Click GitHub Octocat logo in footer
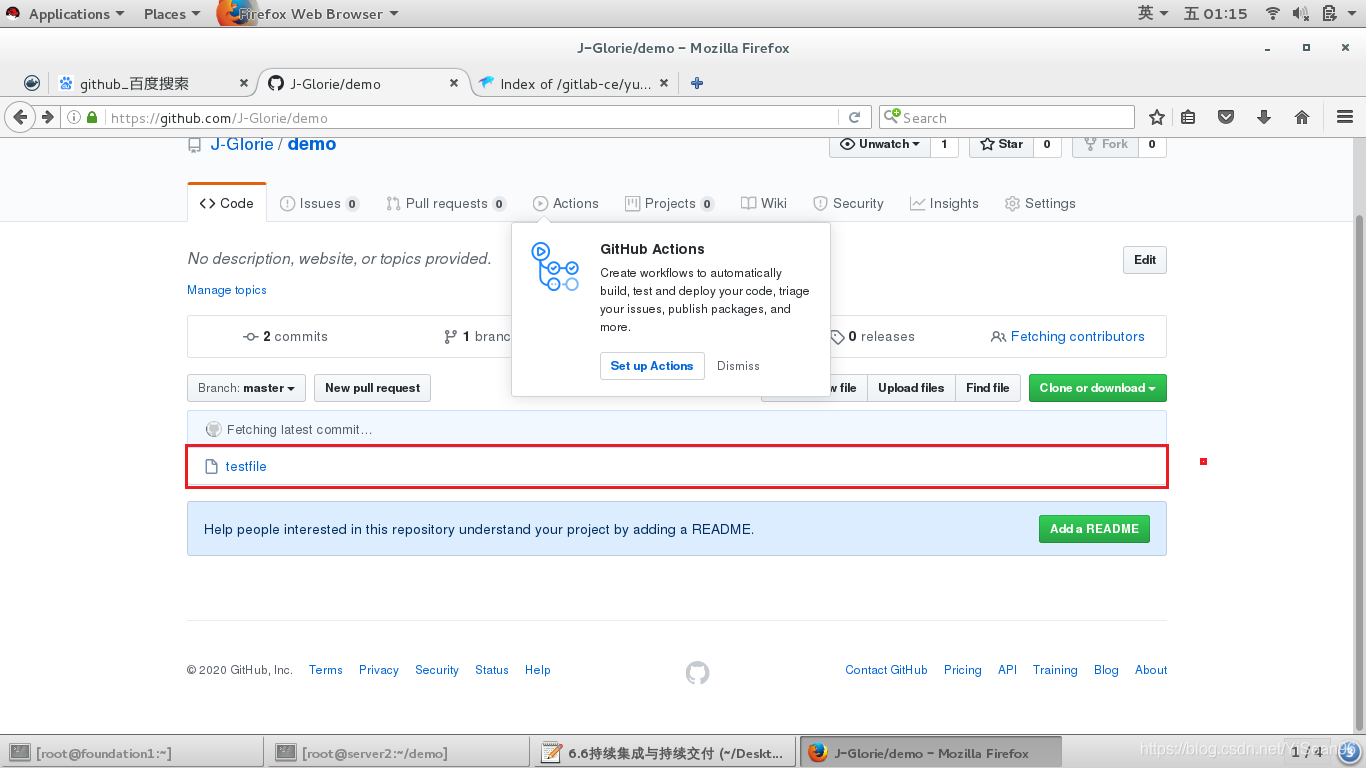This screenshot has height=768, width=1366. (x=698, y=673)
